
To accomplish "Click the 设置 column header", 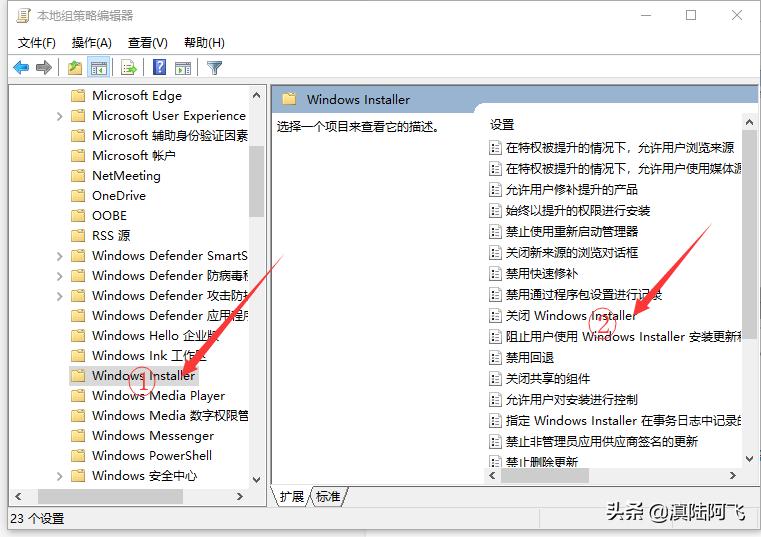I will (502, 125).
